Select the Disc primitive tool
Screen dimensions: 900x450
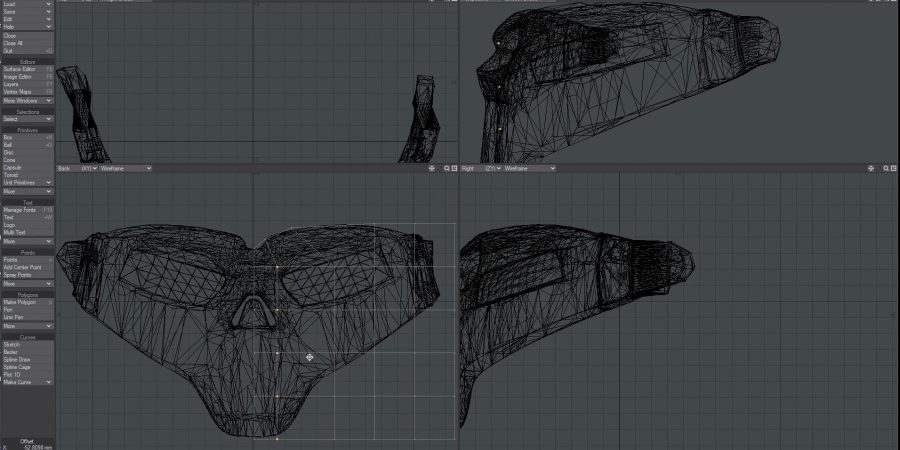(27, 152)
